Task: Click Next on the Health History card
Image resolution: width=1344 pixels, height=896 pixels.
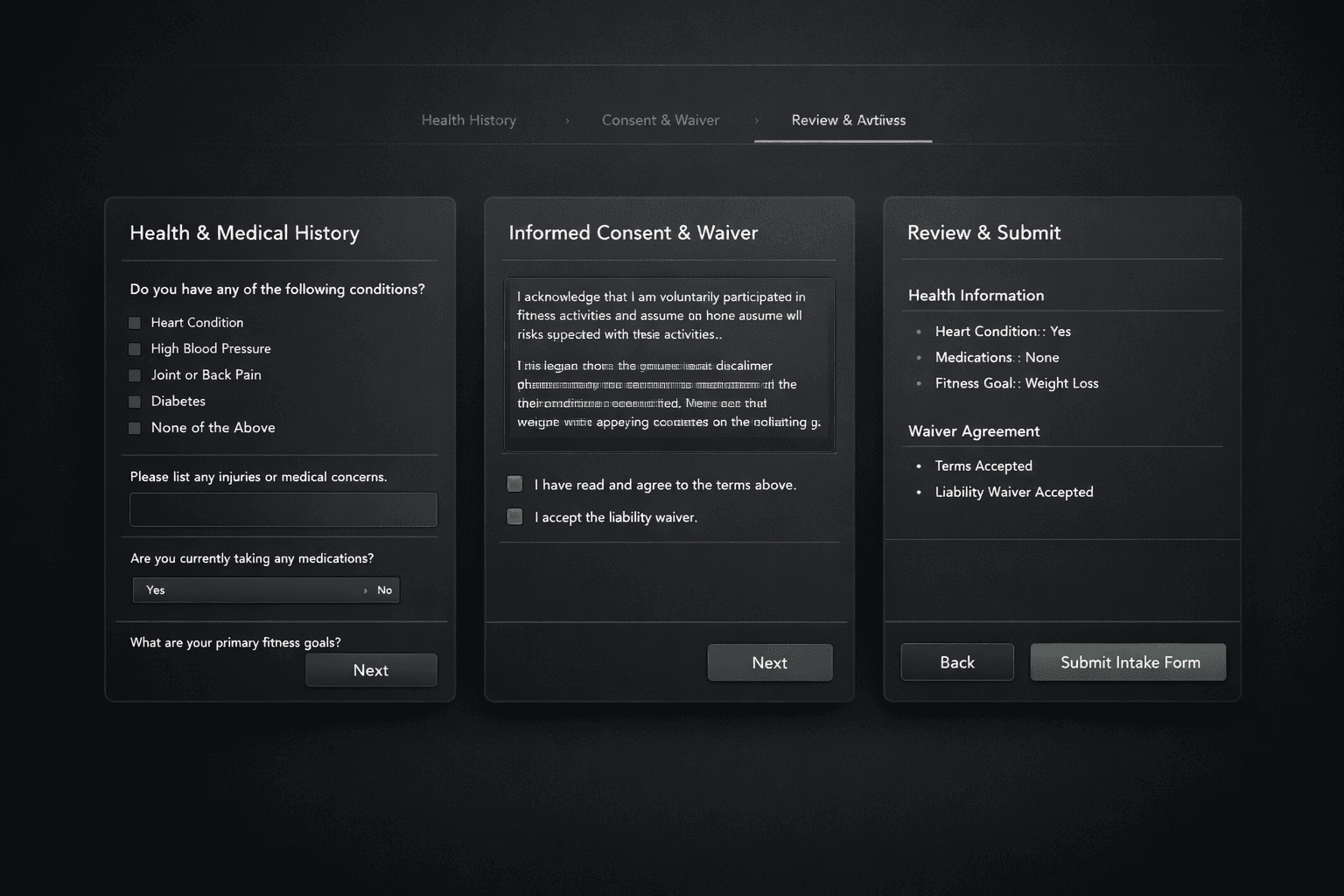Action: click(370, 669)
